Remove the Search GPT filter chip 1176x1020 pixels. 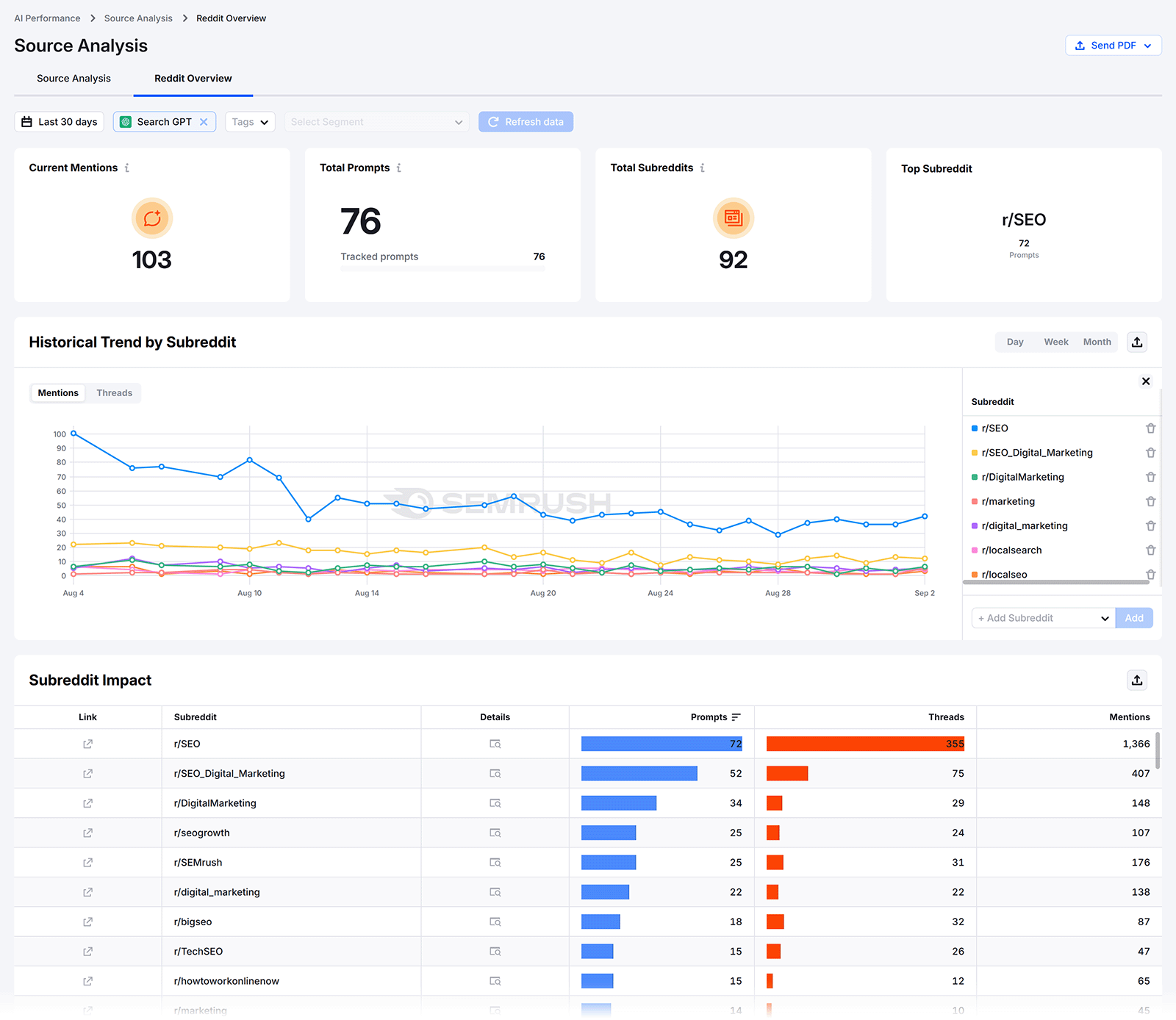(x=205, y=121)
